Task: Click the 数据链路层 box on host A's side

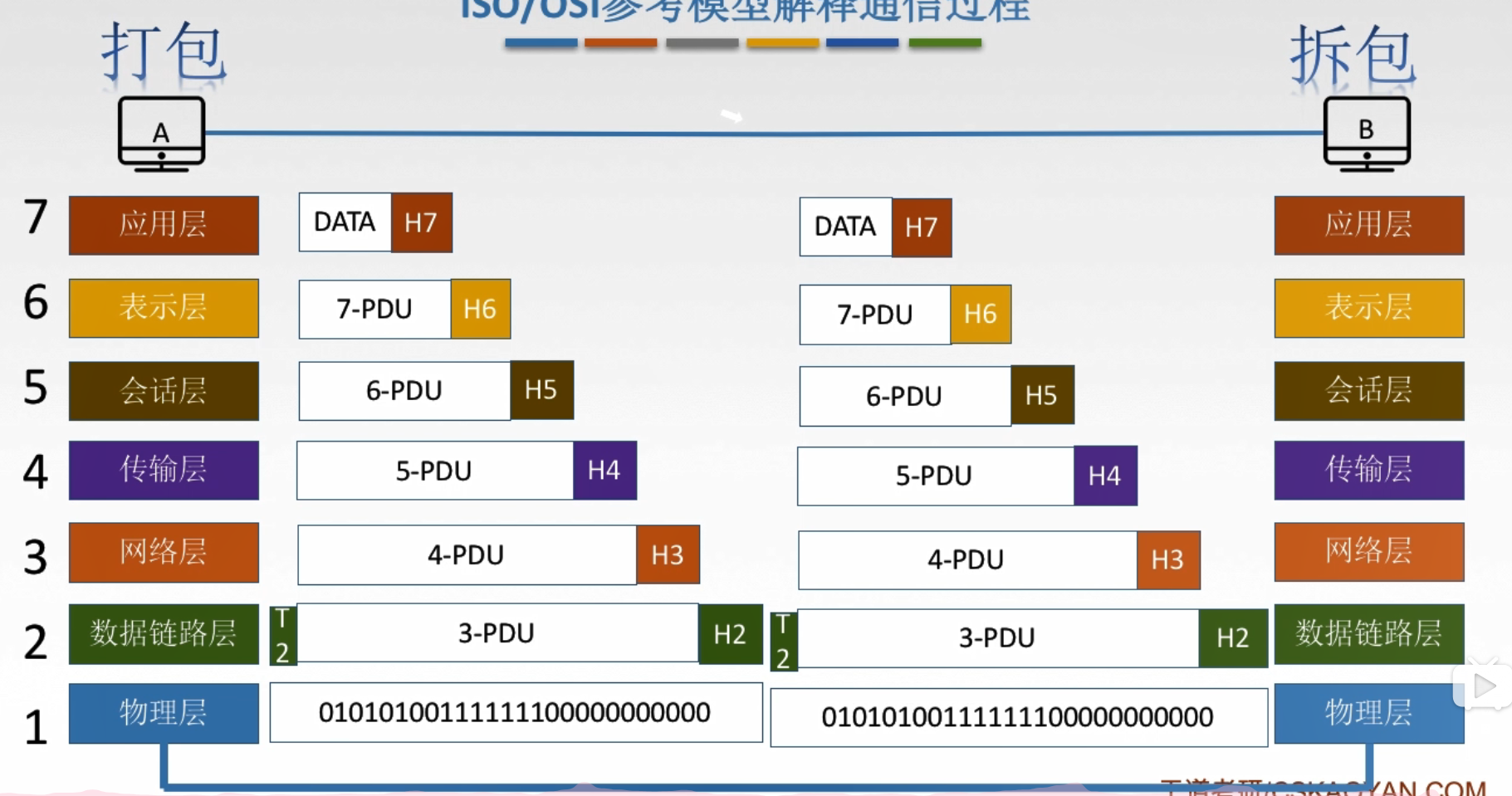Action: pos(164,634)
